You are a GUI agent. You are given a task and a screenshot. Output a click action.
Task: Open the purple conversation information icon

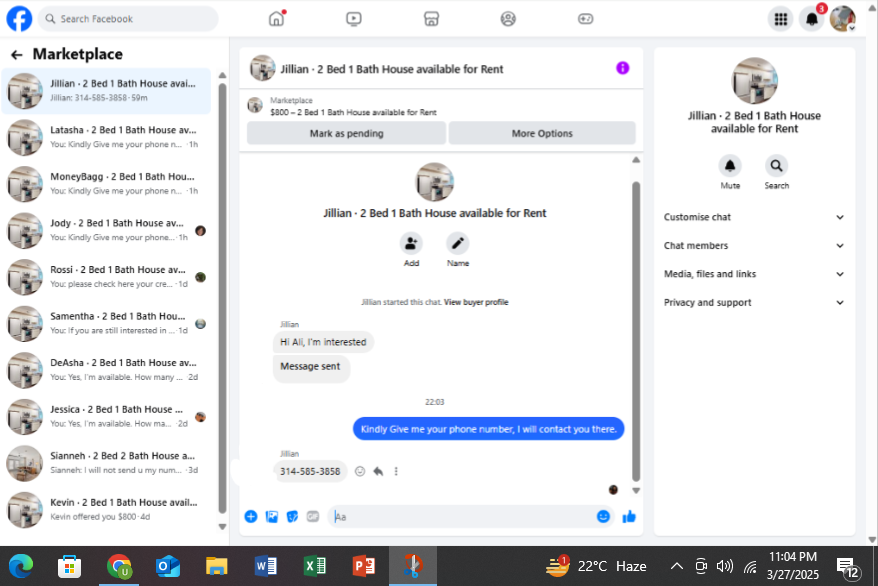622,68
